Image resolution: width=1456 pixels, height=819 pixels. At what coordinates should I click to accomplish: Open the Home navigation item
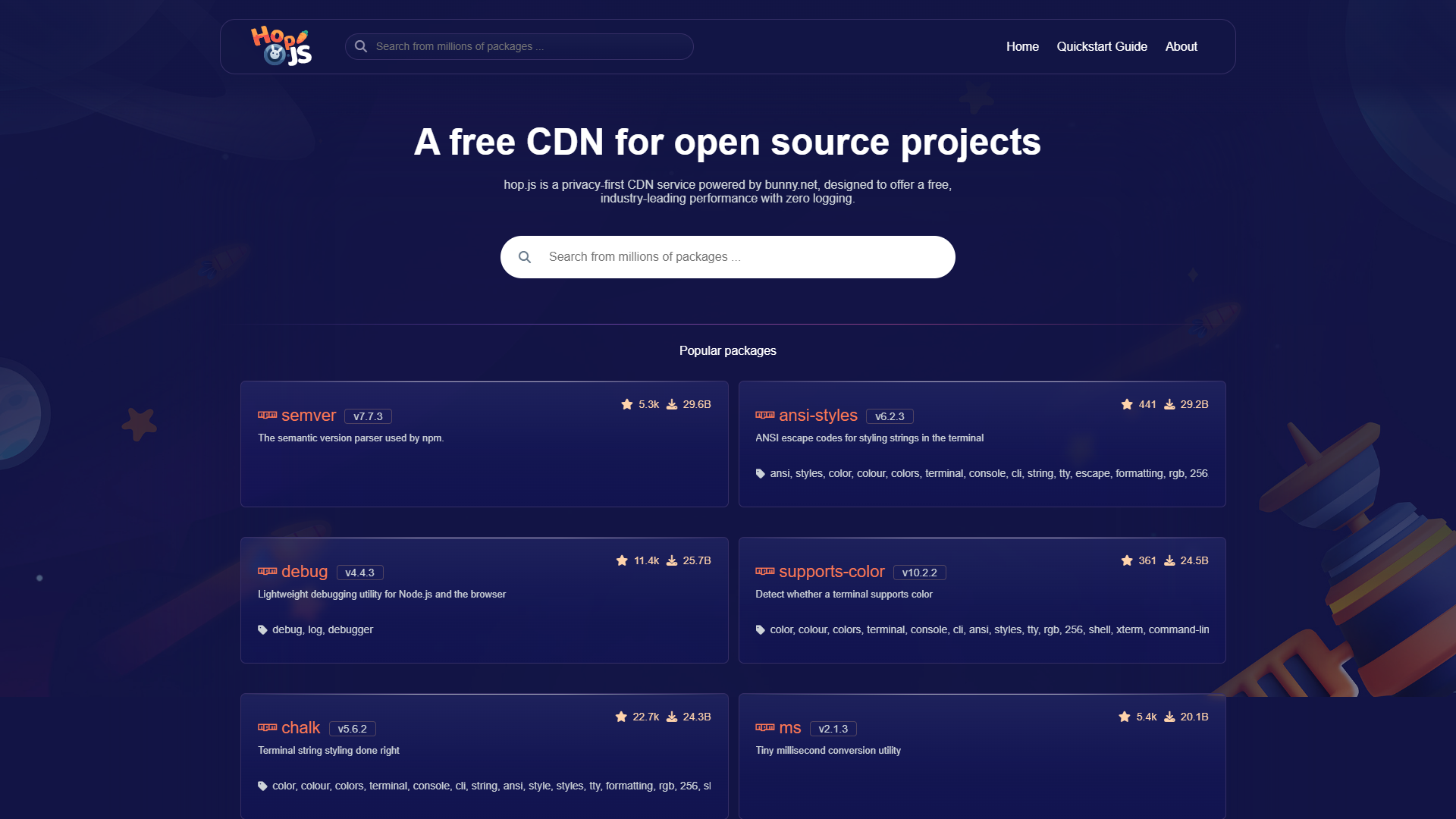tap(1022, 46)
